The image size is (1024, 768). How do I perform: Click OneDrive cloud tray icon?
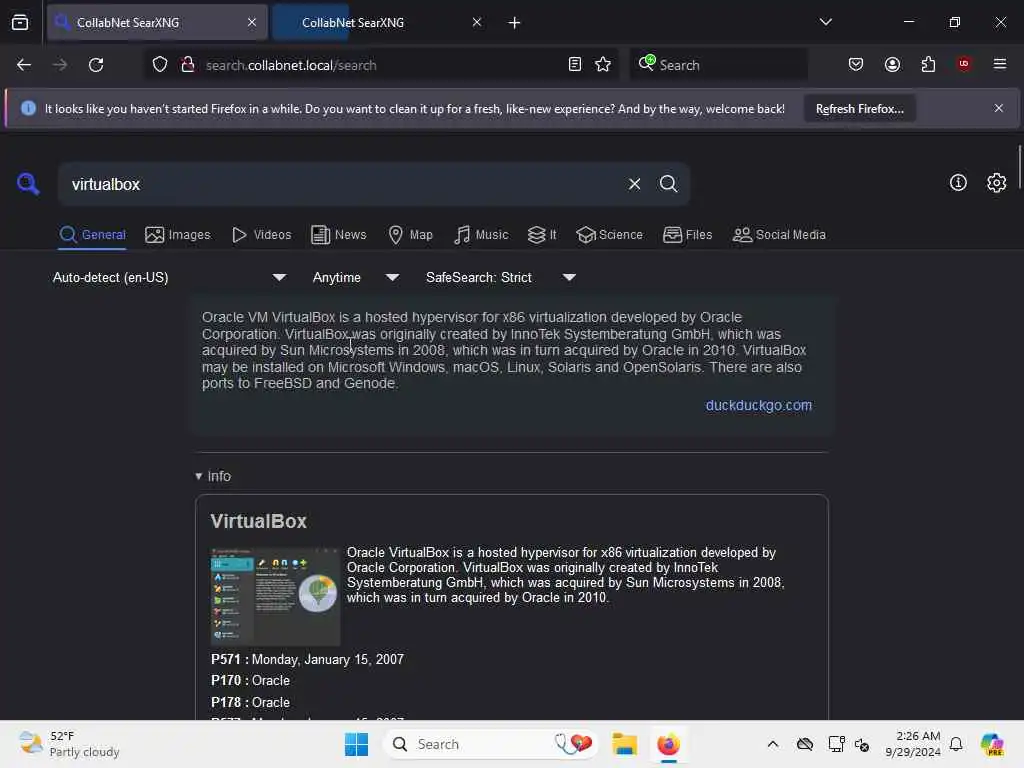point(805,744)
